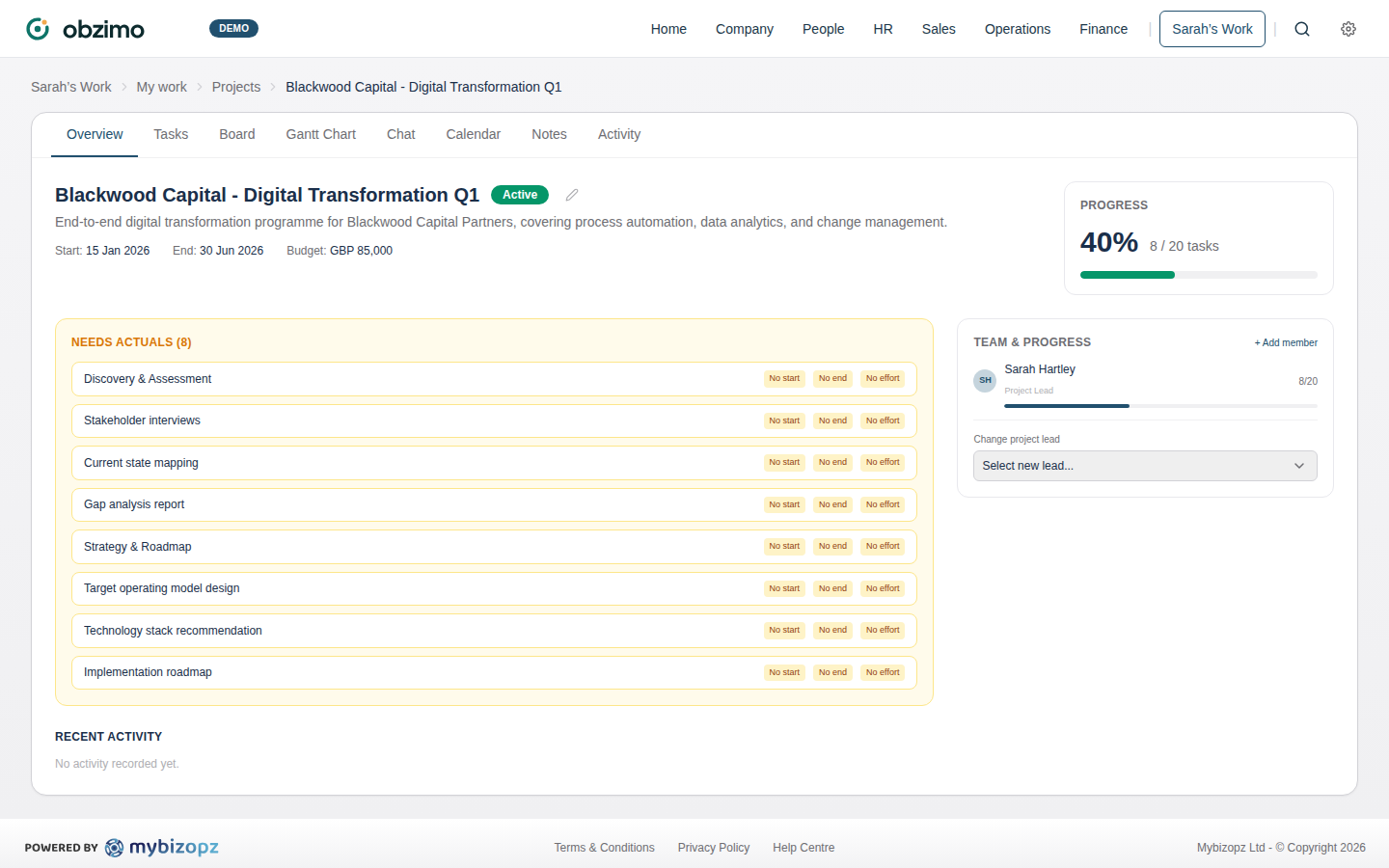Open the Company menu item
The width and height of the screenshot is (1389, 868).
click(x=745, y=29)
